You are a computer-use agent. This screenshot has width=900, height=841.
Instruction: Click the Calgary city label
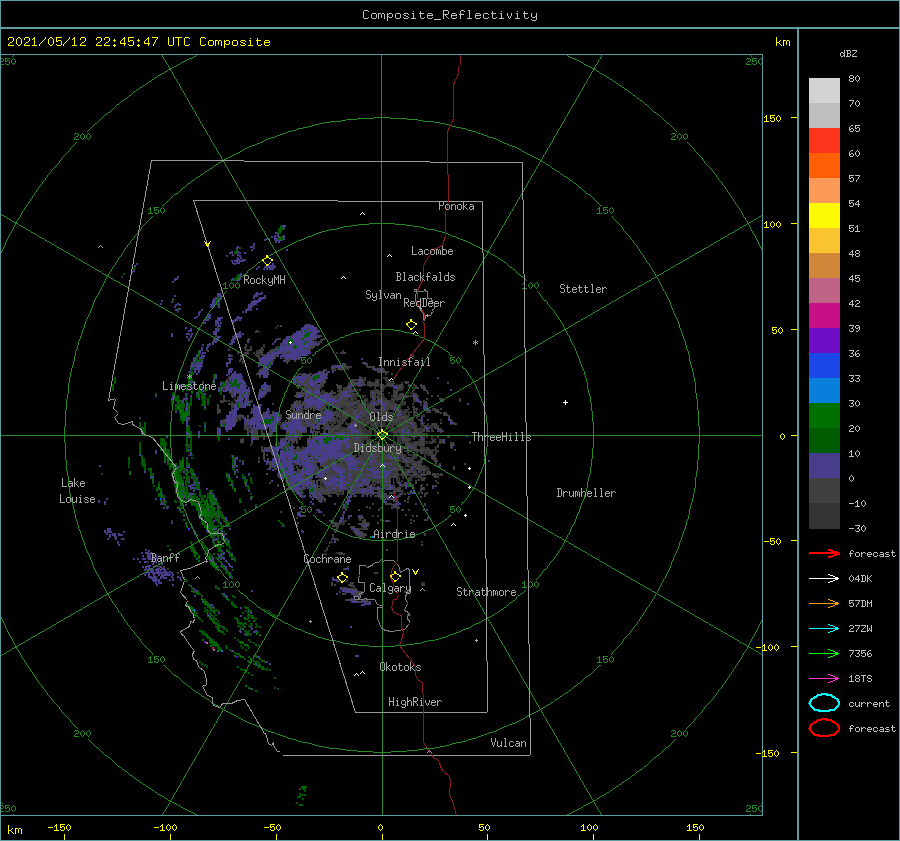point(390,588)
